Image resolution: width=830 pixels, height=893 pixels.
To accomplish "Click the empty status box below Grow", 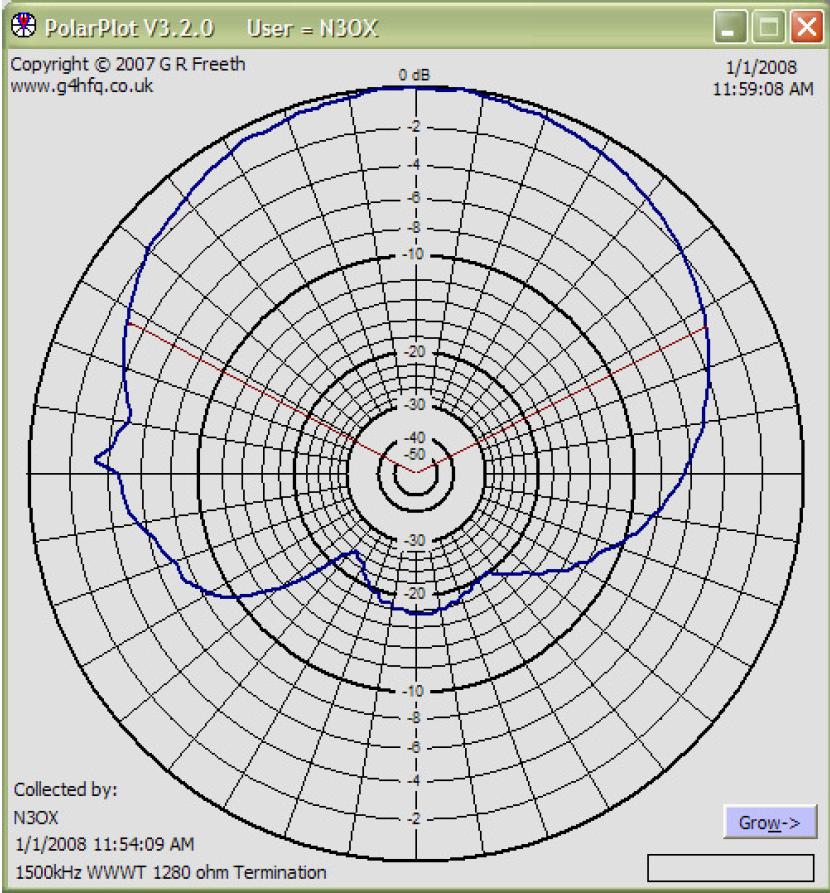I will [731, 866].
